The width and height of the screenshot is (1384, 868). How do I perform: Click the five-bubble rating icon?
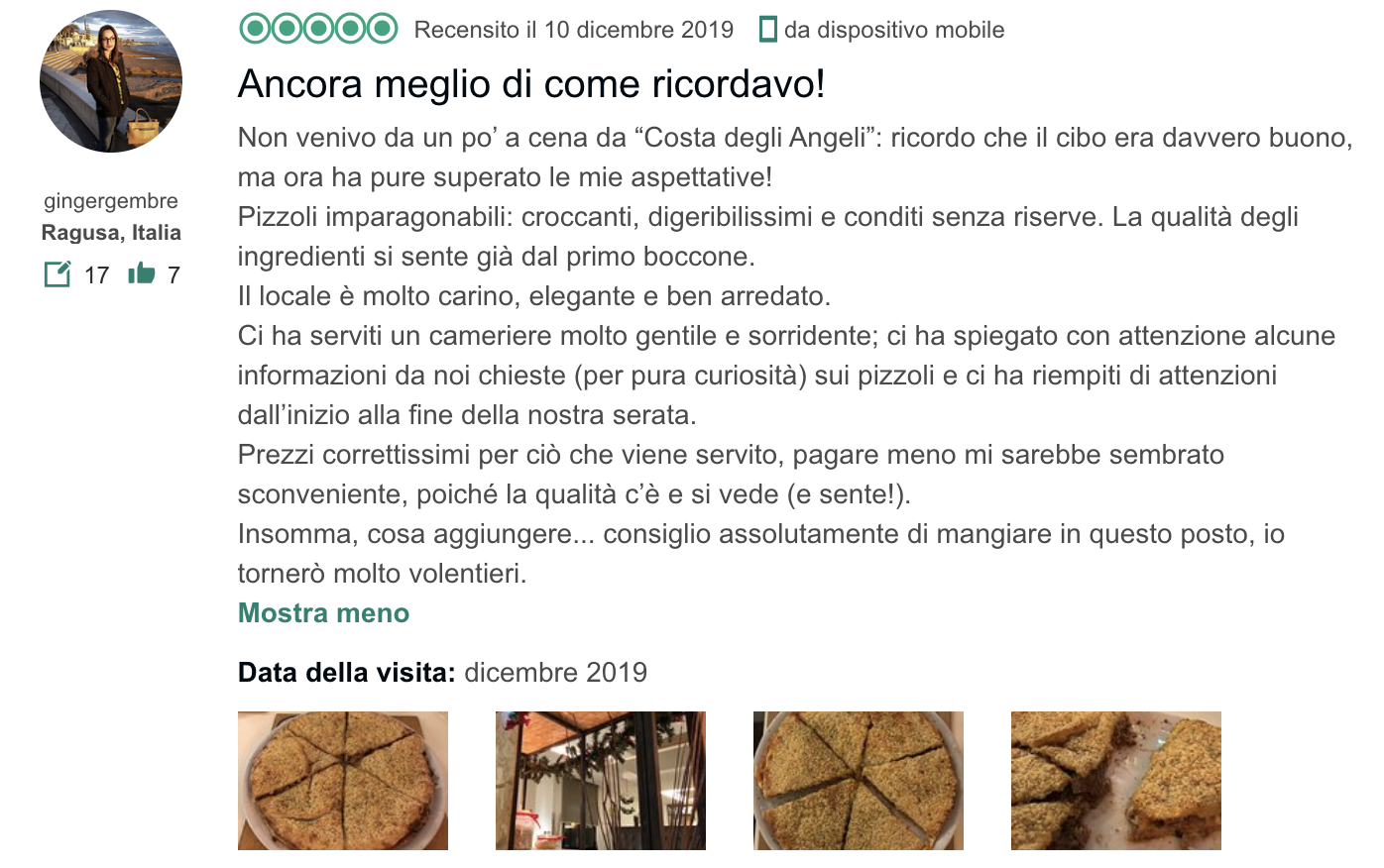(318, 29)
